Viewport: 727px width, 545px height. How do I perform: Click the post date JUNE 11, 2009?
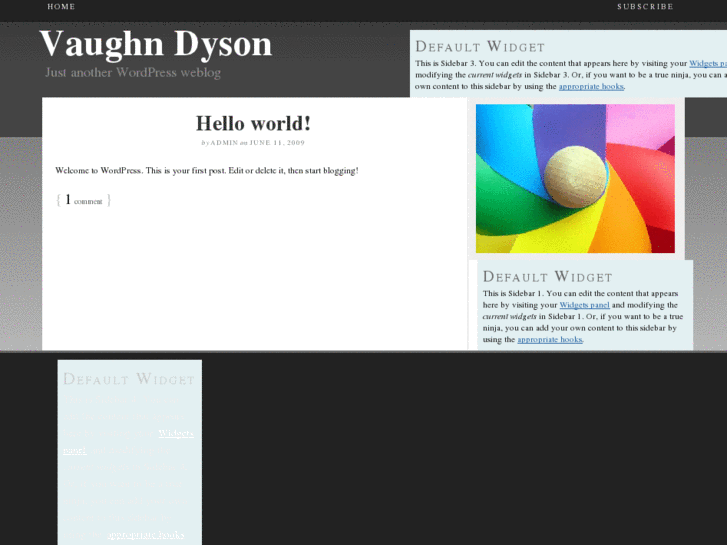[277, 143]
